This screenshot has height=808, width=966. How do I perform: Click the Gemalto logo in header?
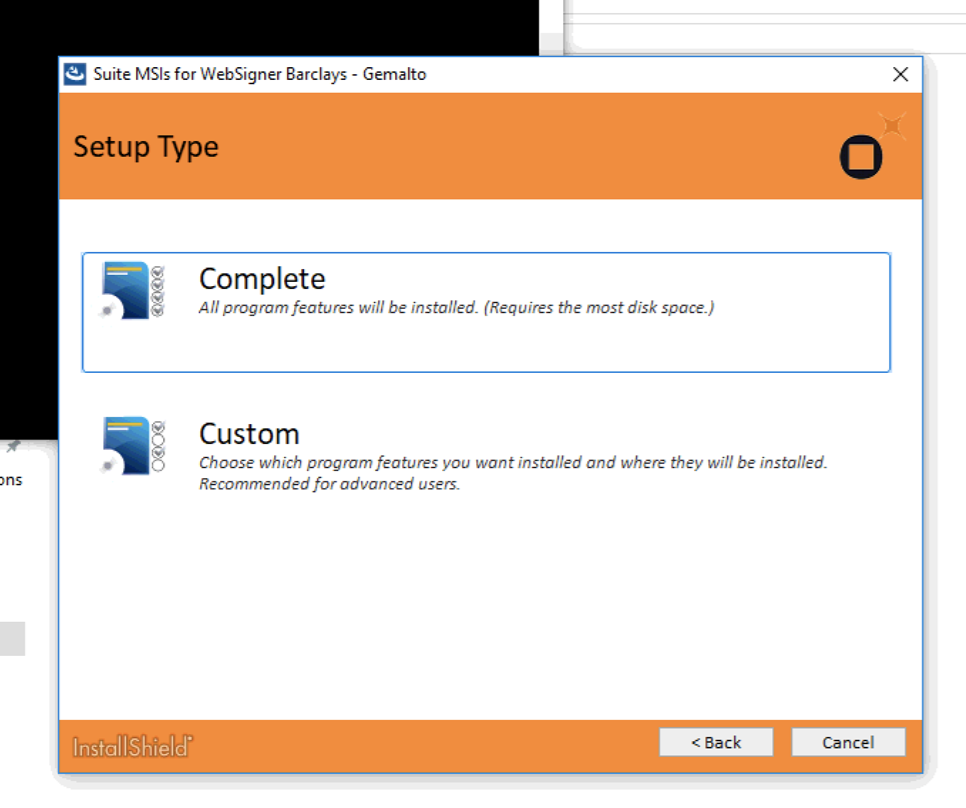click(x=872, y=146)
